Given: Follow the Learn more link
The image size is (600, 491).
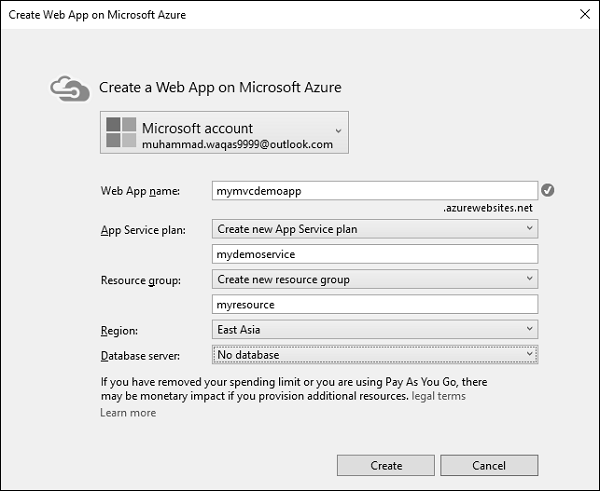Looking at the screenshot, I should 128,413.
